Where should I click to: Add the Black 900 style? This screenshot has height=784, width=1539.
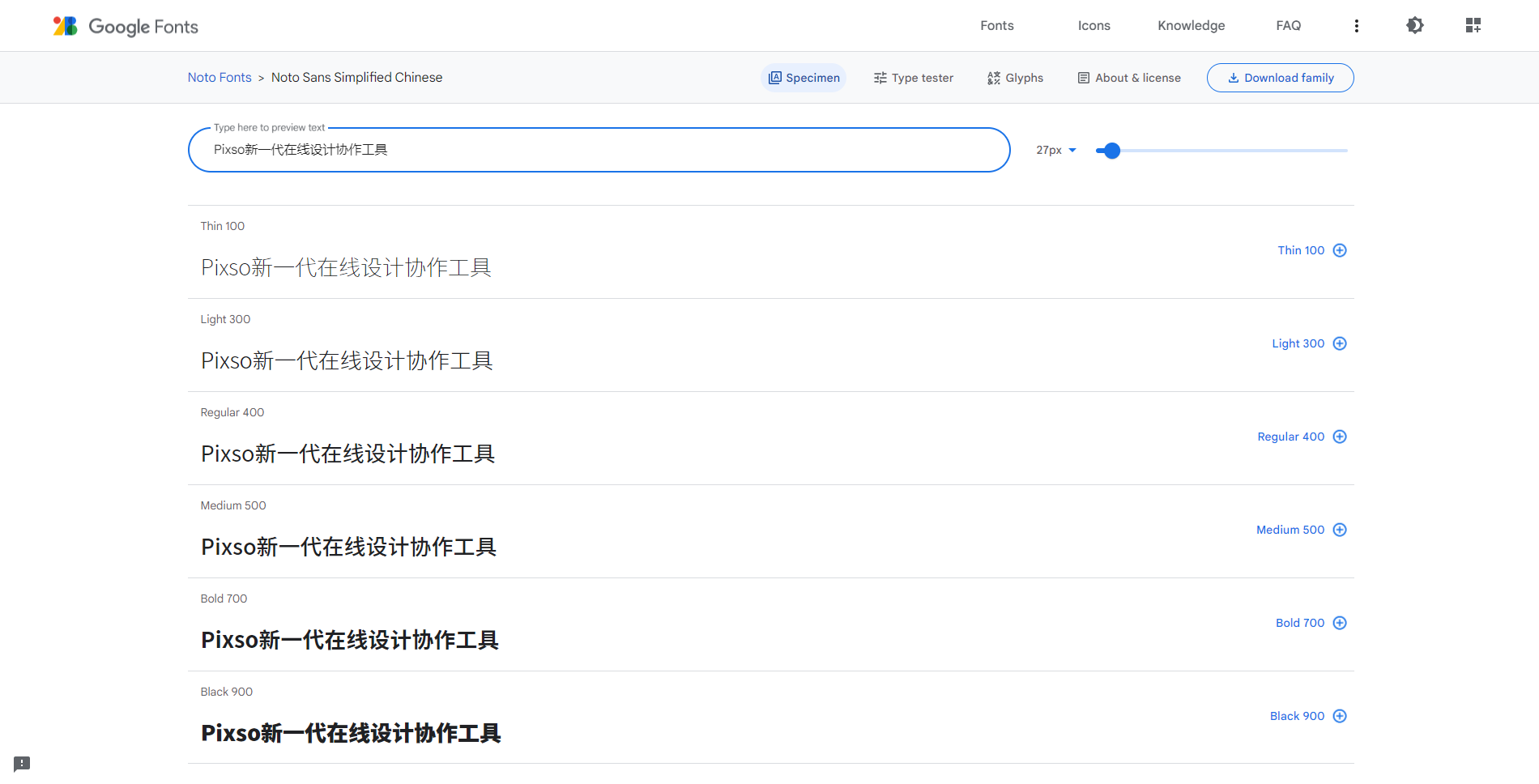click(1308, 716)
